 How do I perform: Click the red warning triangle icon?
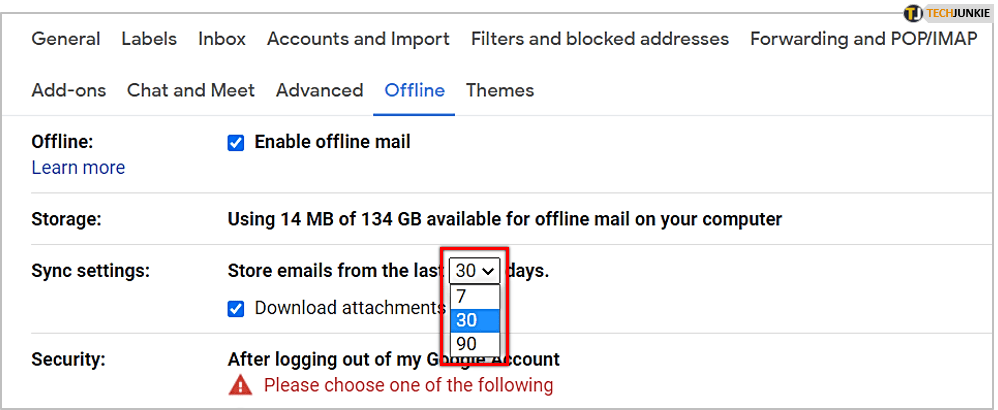click(x=240, y=385)
